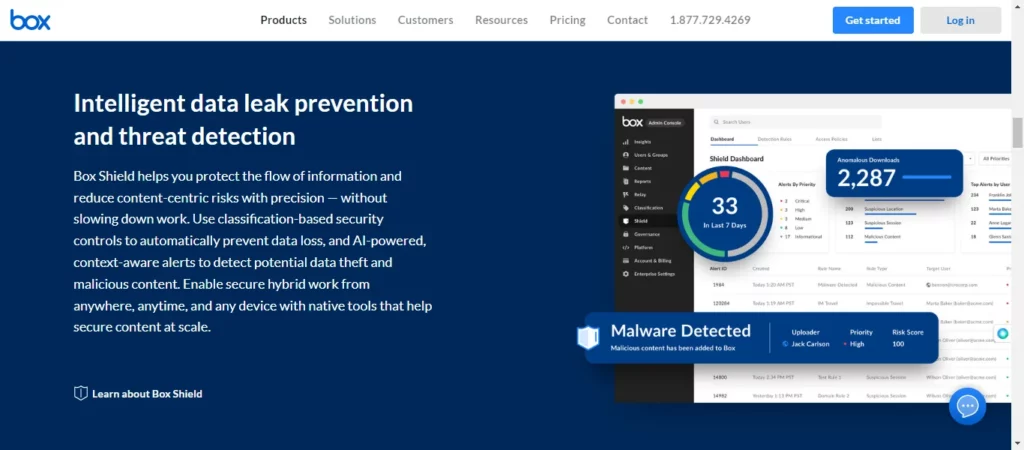Open the Solutions menu
Image resolution: width=1024 pixels, height=450 pixels.
(x=352, y=20)
